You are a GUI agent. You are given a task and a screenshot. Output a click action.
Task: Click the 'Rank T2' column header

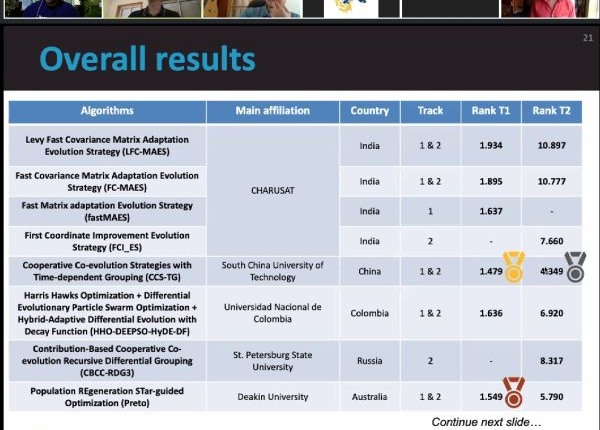coord(552,111)
